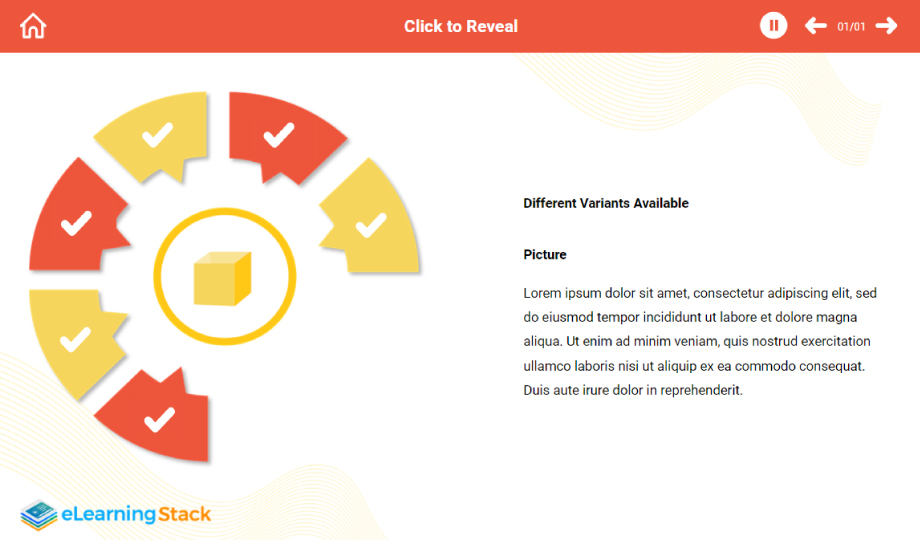920x540 pixels.
Task: Open the eLearningStack brand text link
Action: pyautogui.click(x=136, y=515)
